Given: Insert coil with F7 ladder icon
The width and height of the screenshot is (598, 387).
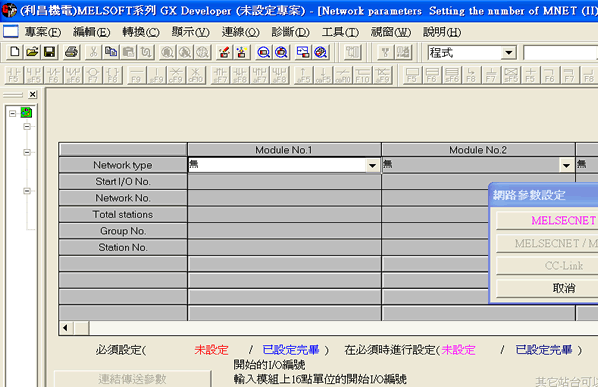Looking at the screenshot, I should click(93, 75).
